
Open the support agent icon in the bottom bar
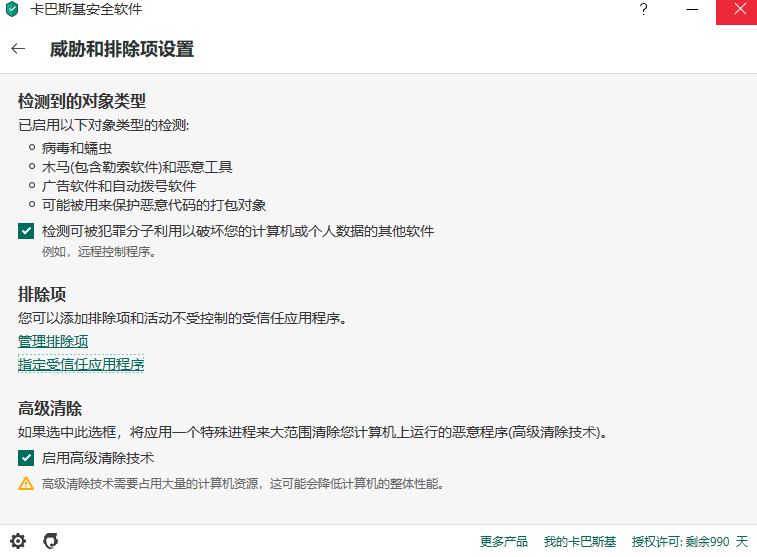pyautogui.click(x=51, y=541)
